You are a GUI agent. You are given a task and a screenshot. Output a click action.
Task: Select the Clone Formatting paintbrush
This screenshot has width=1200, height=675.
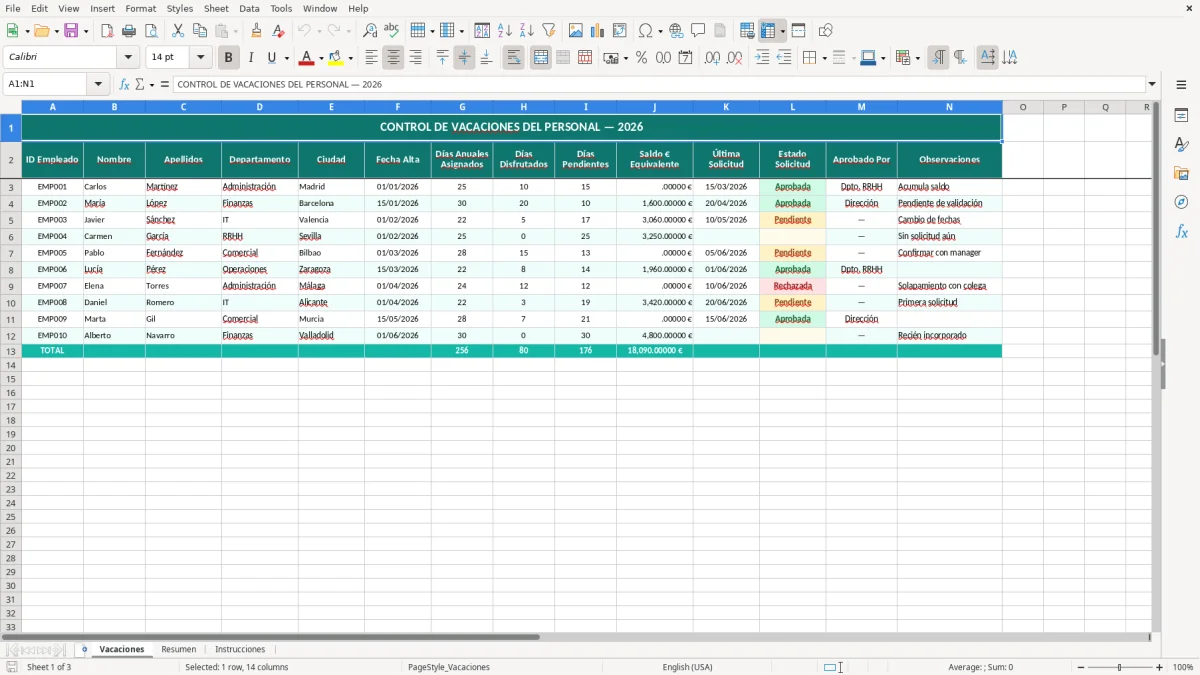coord(256,31)
